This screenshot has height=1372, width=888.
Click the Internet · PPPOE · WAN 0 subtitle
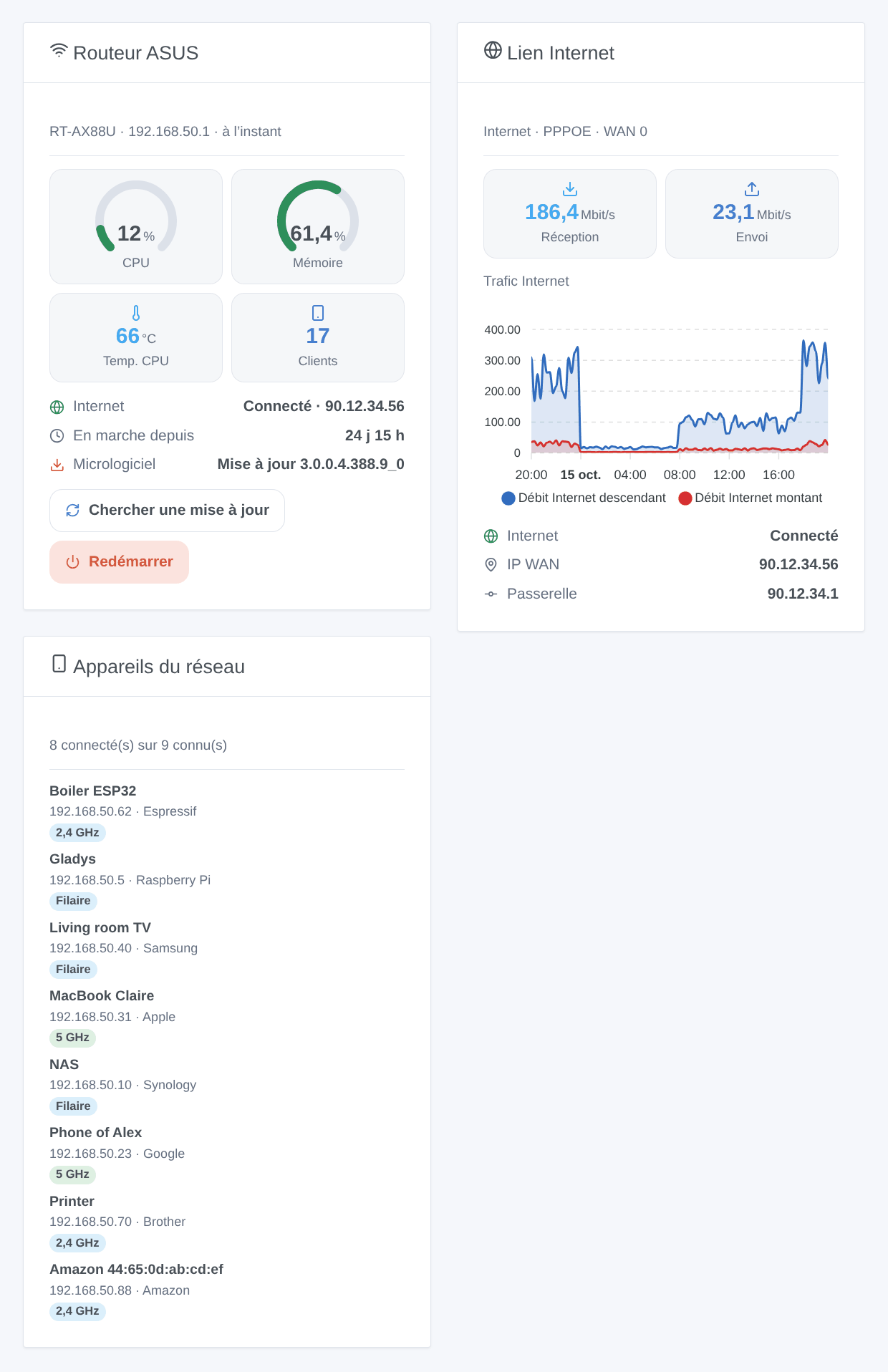[565, 132]
